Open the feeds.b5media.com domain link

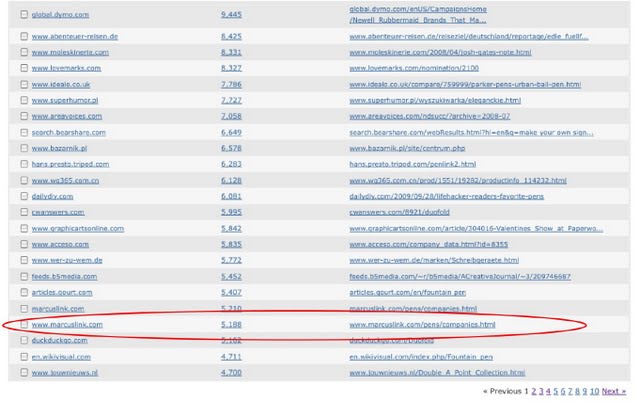pos(64,277)
